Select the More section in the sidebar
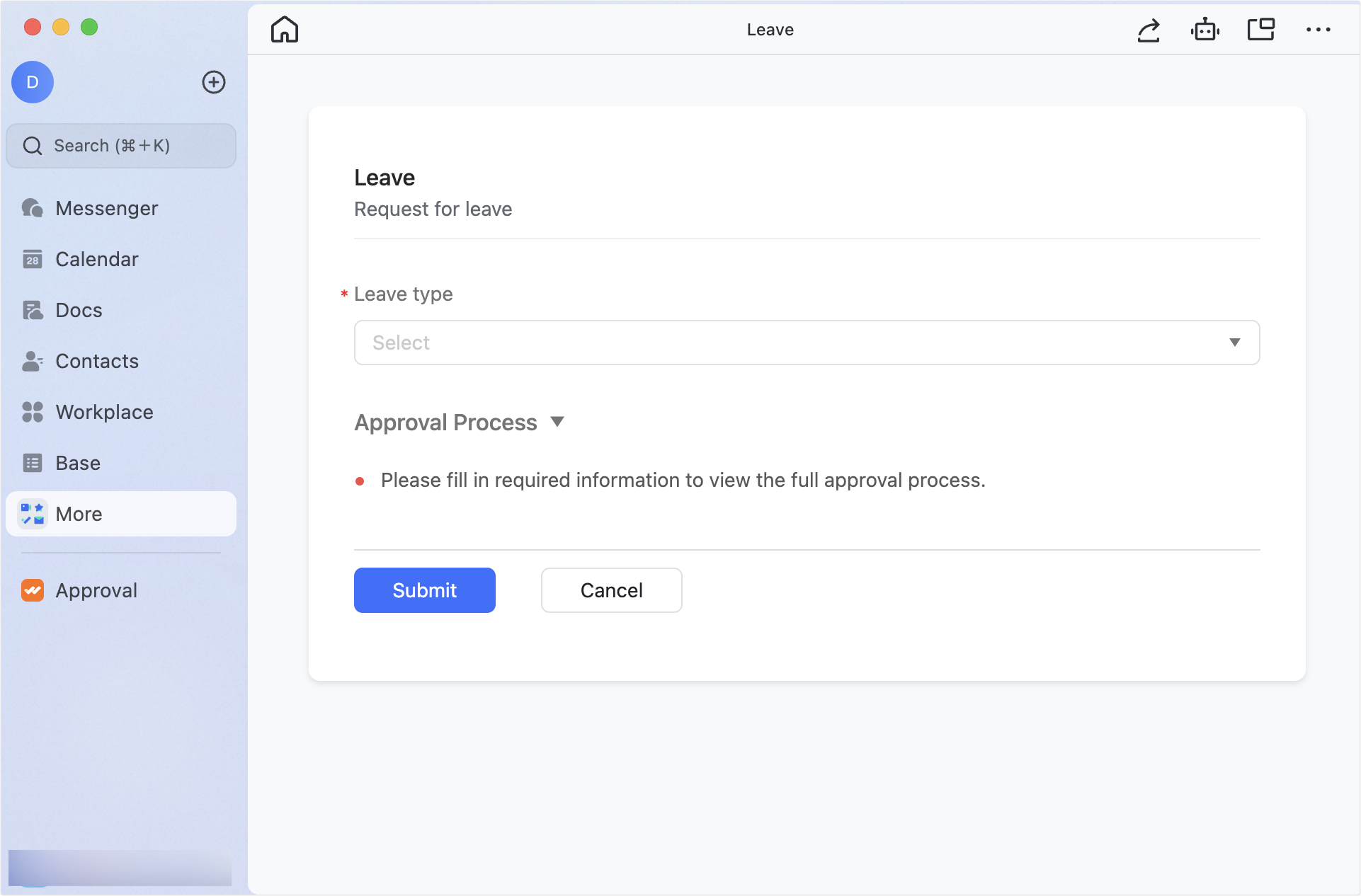This screenshot has height=896, width=1361. (x=79, y=514)
